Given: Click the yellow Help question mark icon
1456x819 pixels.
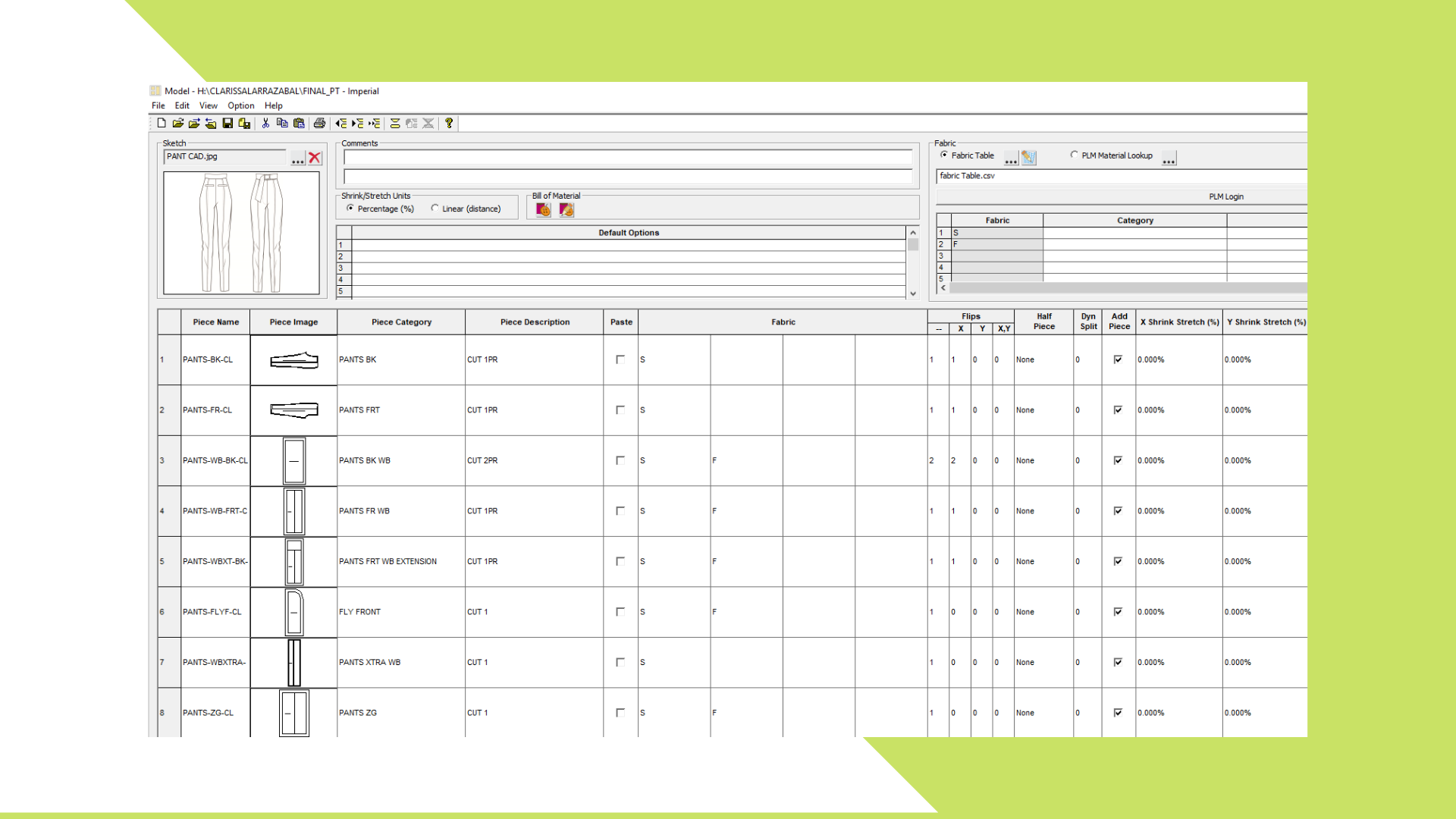Looking at the screenshot, I should click(x=449, y=123).
